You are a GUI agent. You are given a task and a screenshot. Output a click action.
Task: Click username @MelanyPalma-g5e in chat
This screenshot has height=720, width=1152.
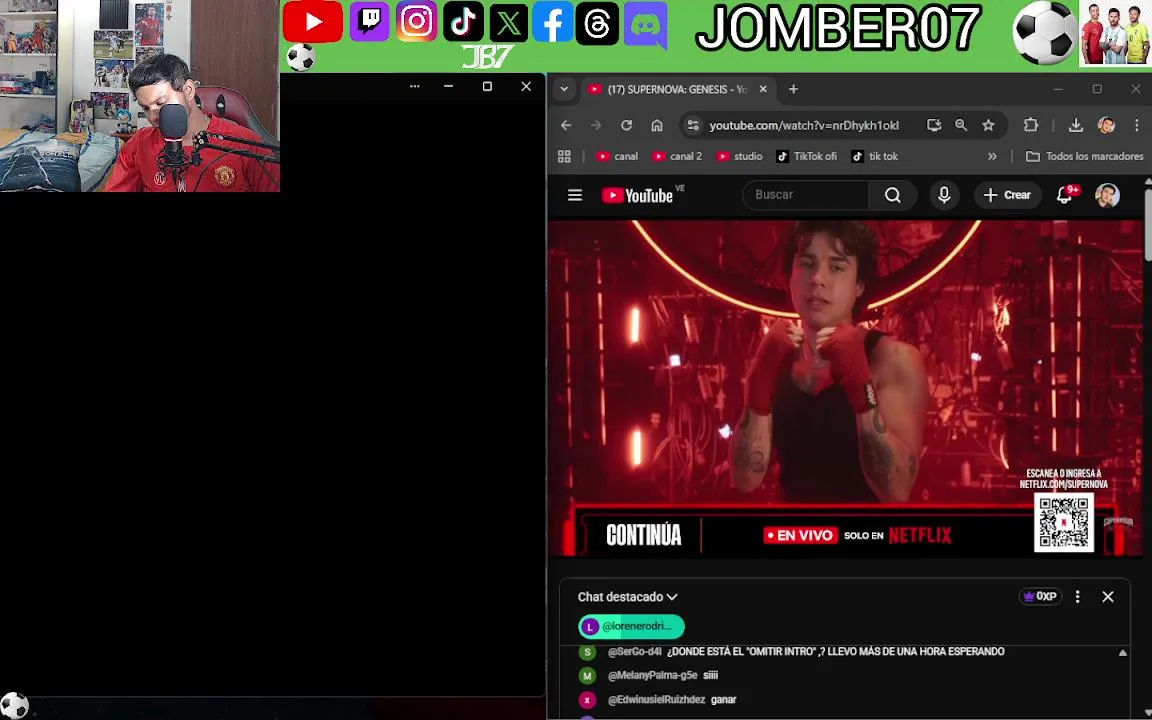point(652,675)
